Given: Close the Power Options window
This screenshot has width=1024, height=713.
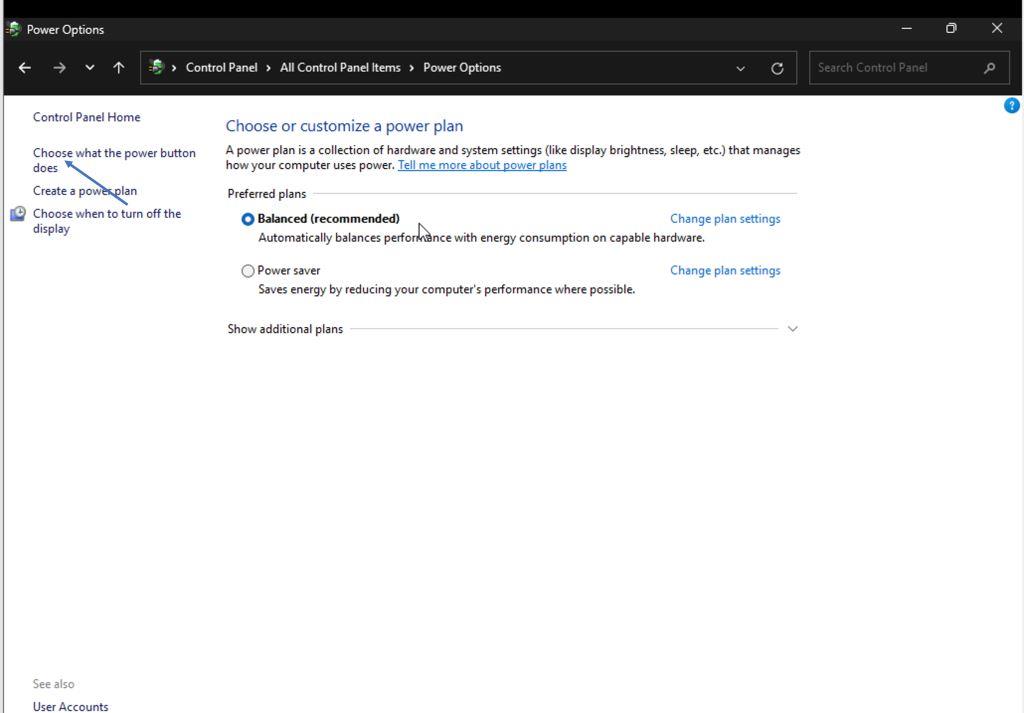Looking at the screenshot, I should click(x=997, y=28).
